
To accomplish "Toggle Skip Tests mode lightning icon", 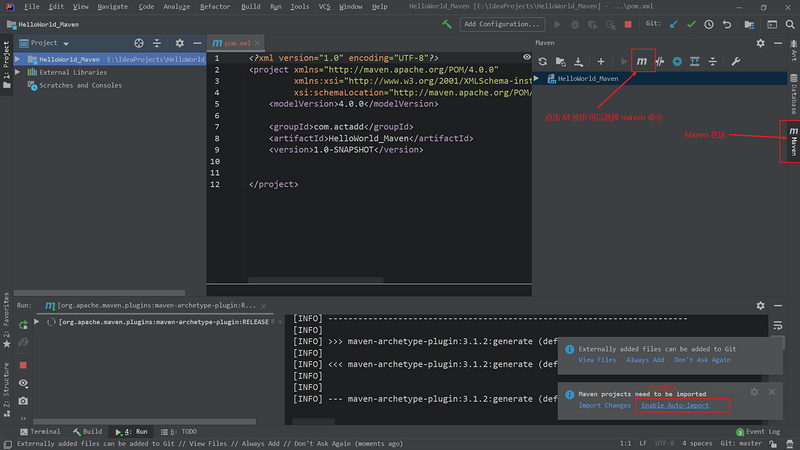I will tap(677, 61).
